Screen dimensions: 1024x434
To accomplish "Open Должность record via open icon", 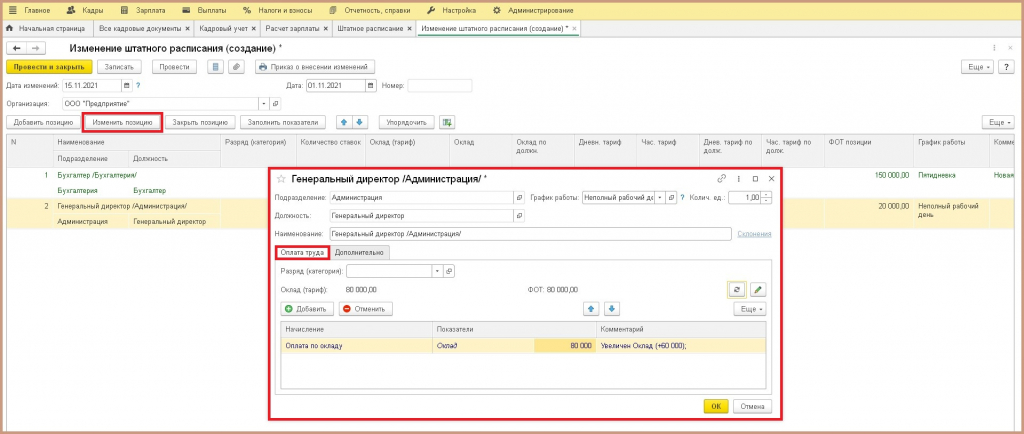I will pyautogui.click(x=520, y=215).
